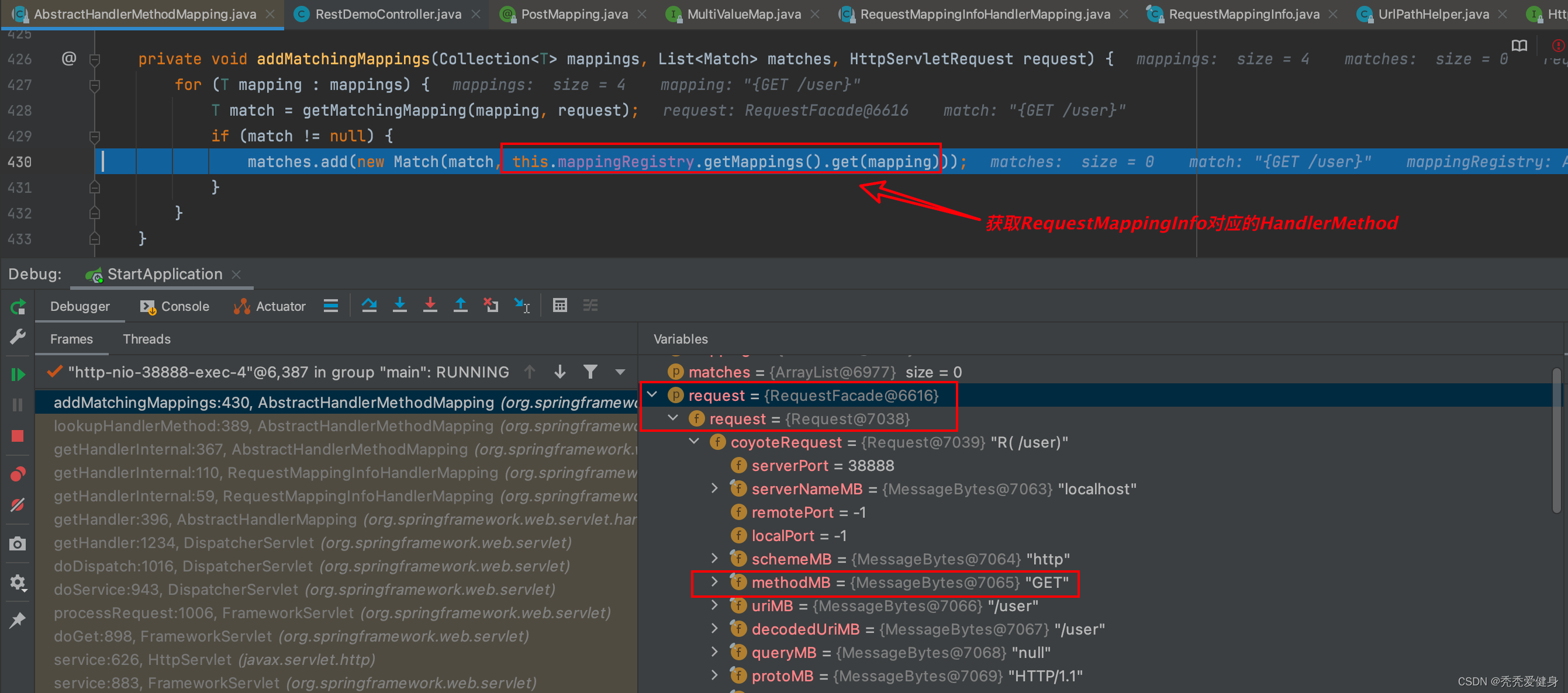Collapse the request RequestFacade@6616 node
The height and width of the screenshot is (693, 1568).
coord(652,394)
